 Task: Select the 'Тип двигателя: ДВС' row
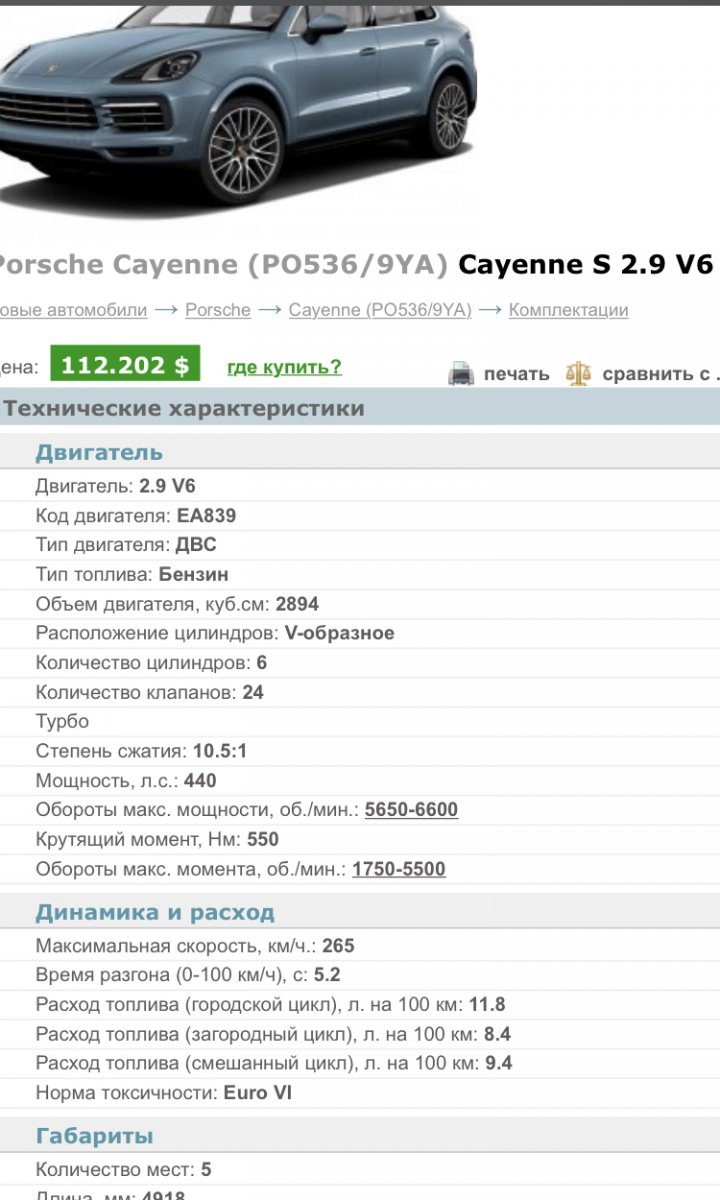pos(360,545)
